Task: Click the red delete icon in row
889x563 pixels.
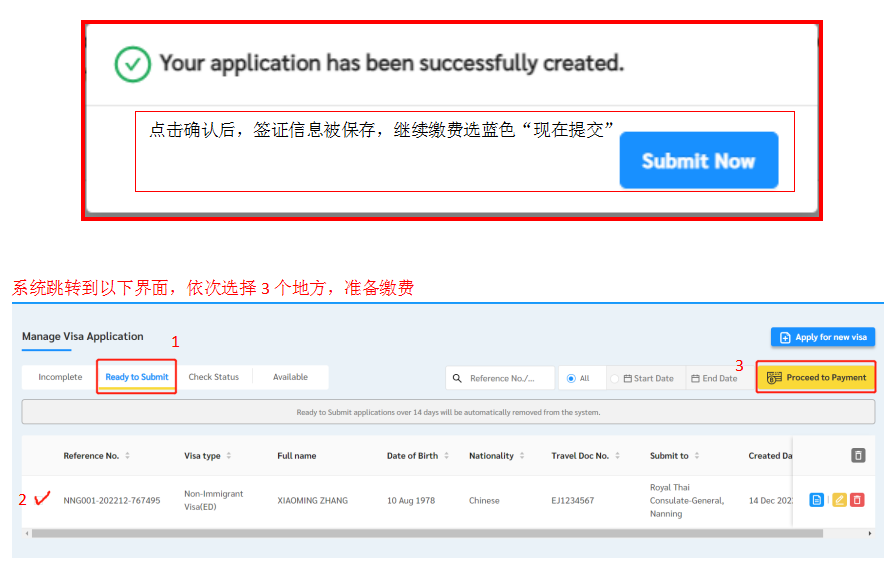Action: coord(857,500)
